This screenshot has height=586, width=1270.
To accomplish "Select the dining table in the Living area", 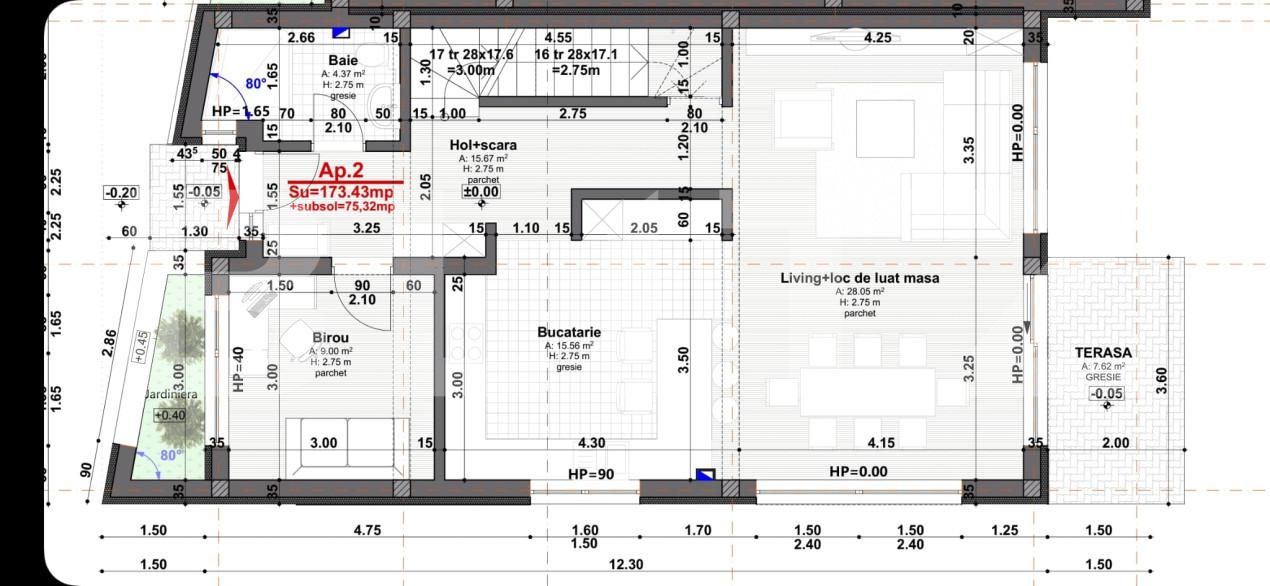I will pos(868,391).
